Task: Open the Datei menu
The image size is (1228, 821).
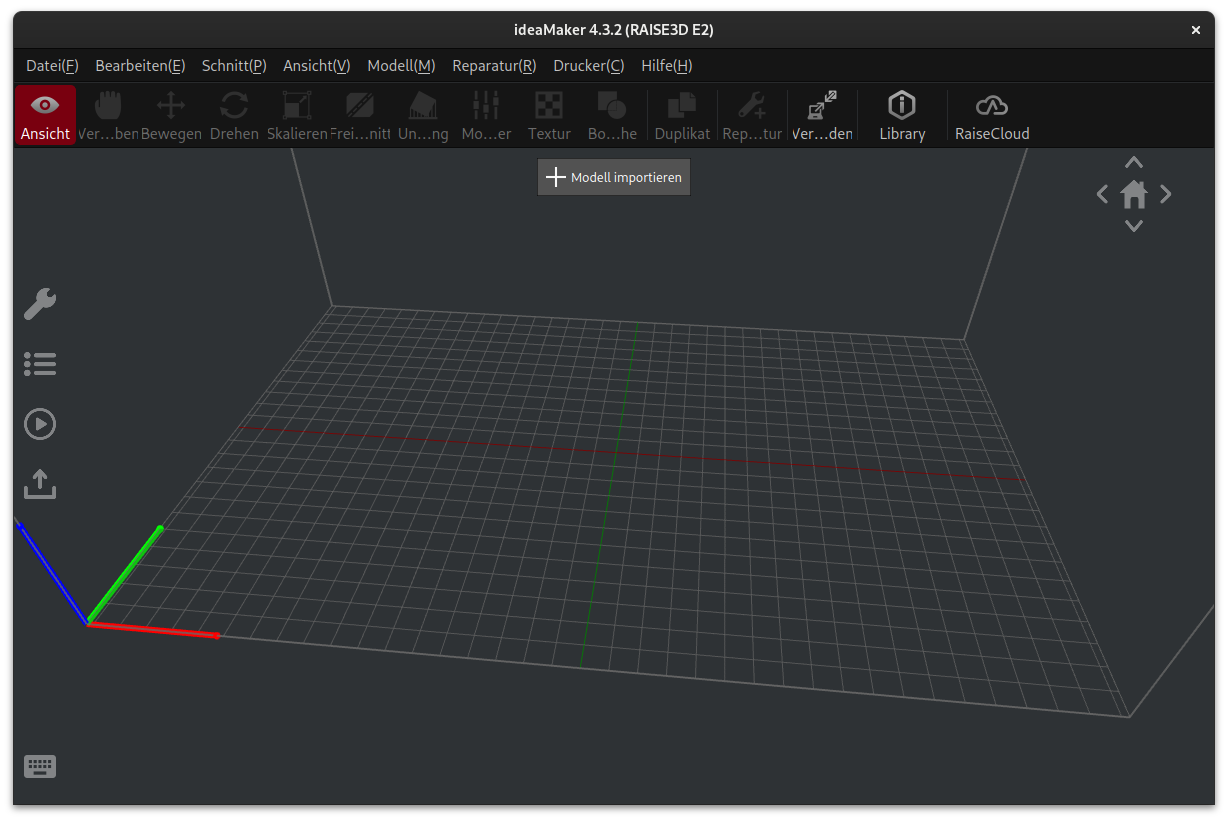Action: [x=52, y=66]
